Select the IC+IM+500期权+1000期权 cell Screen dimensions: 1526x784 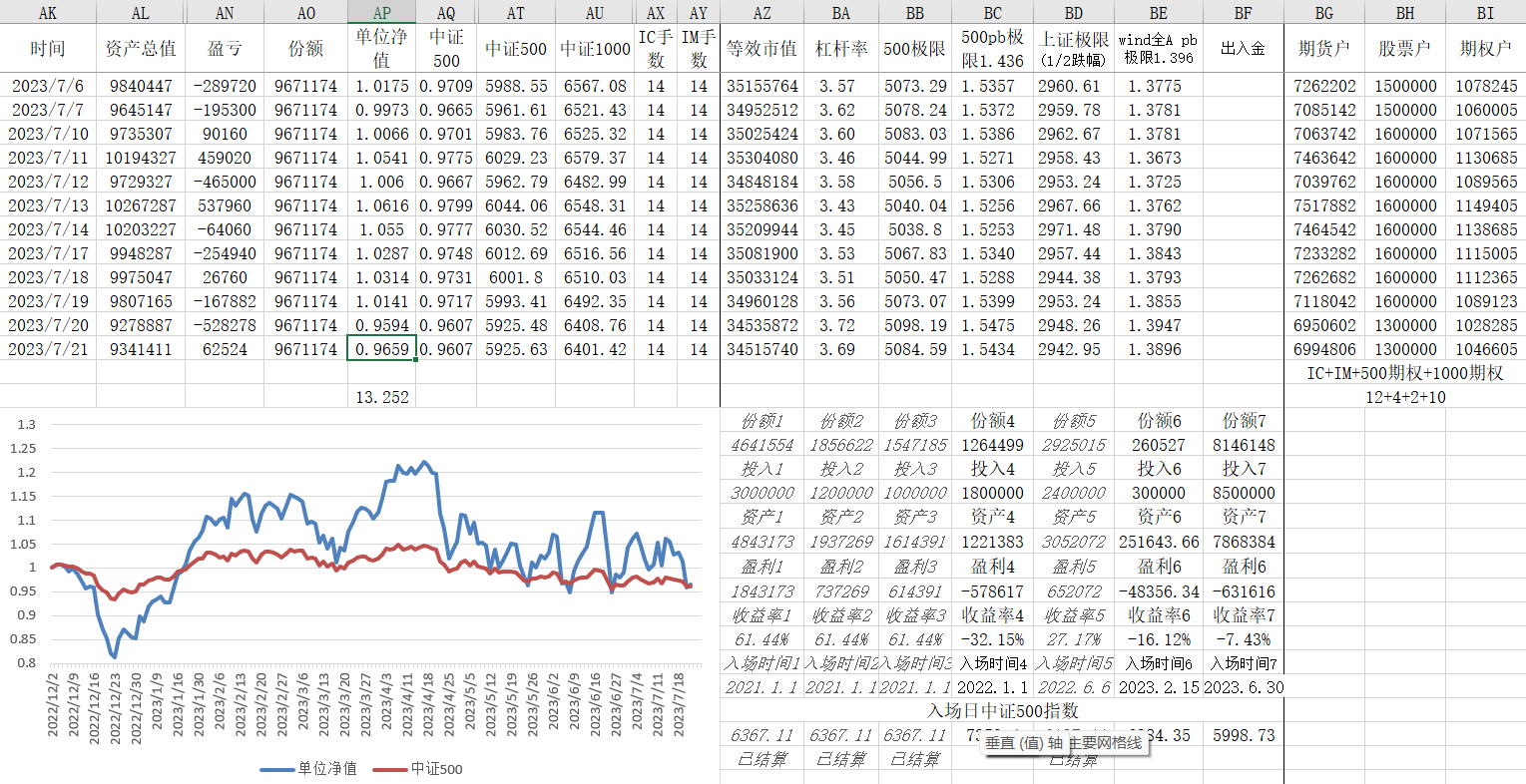point(1404,373)
